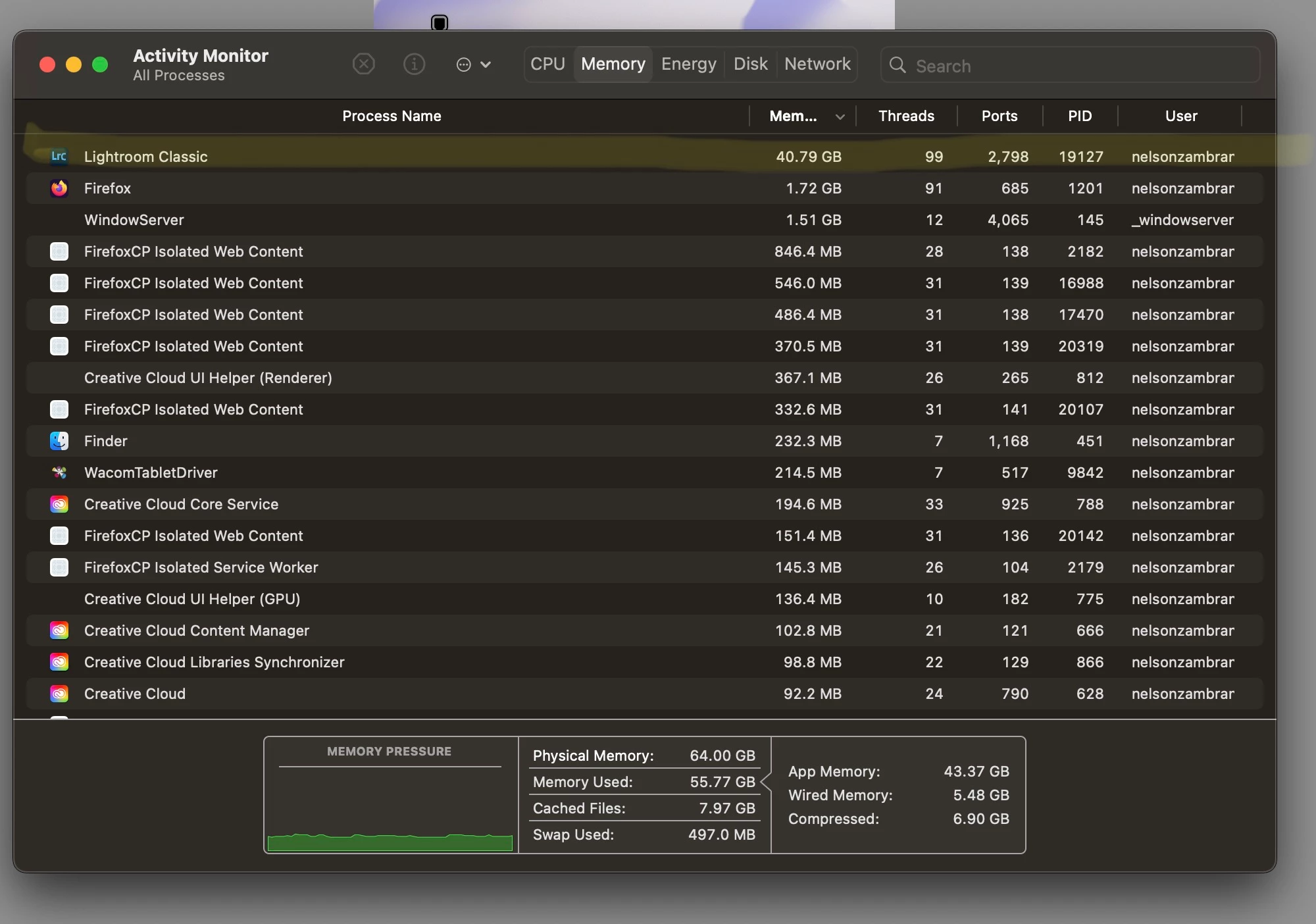Sort by the Threads column header
1316x924 pixels.
click(x=906, y=116)
